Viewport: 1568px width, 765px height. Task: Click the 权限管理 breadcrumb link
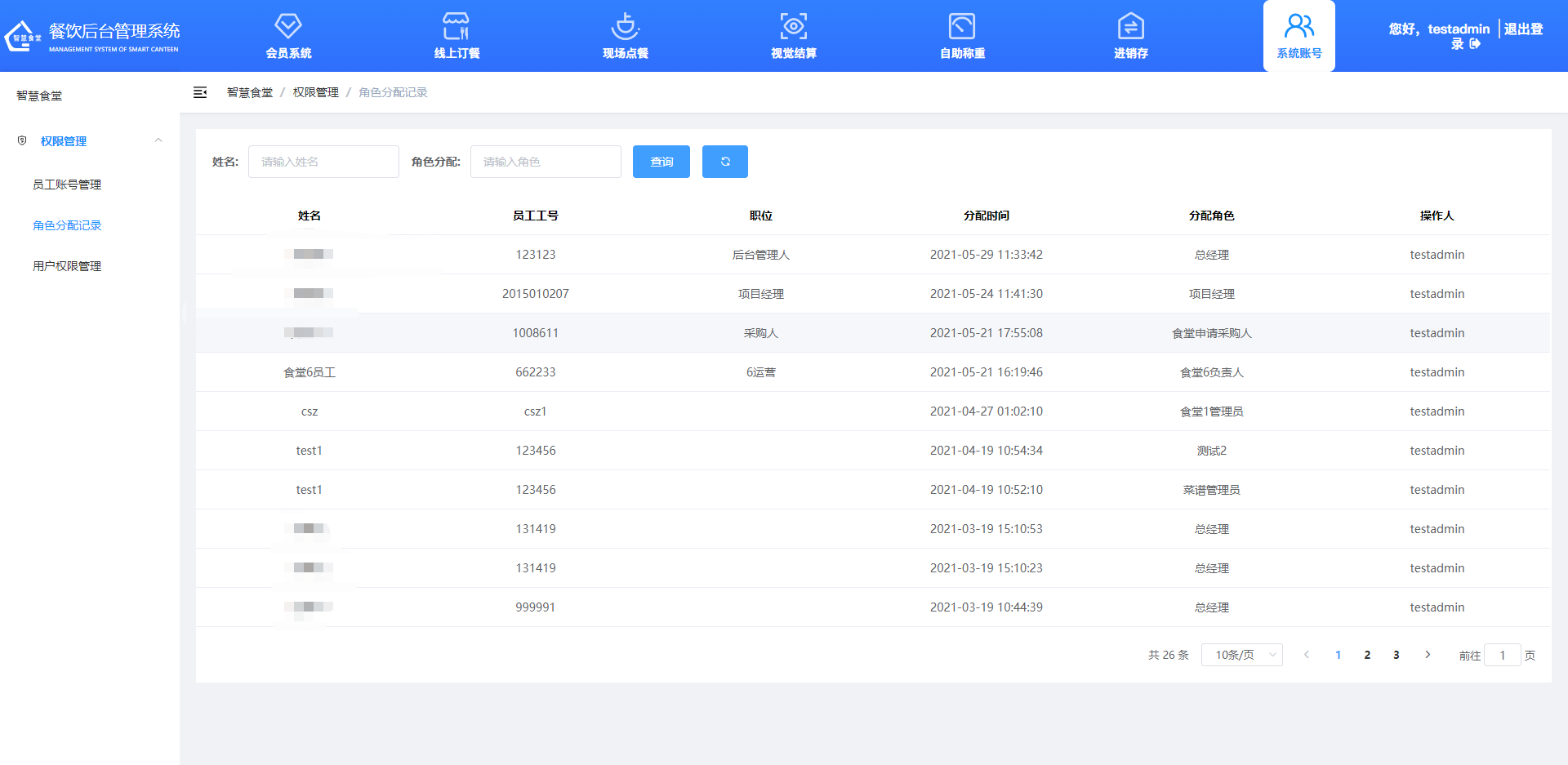[x=315, y=93]
